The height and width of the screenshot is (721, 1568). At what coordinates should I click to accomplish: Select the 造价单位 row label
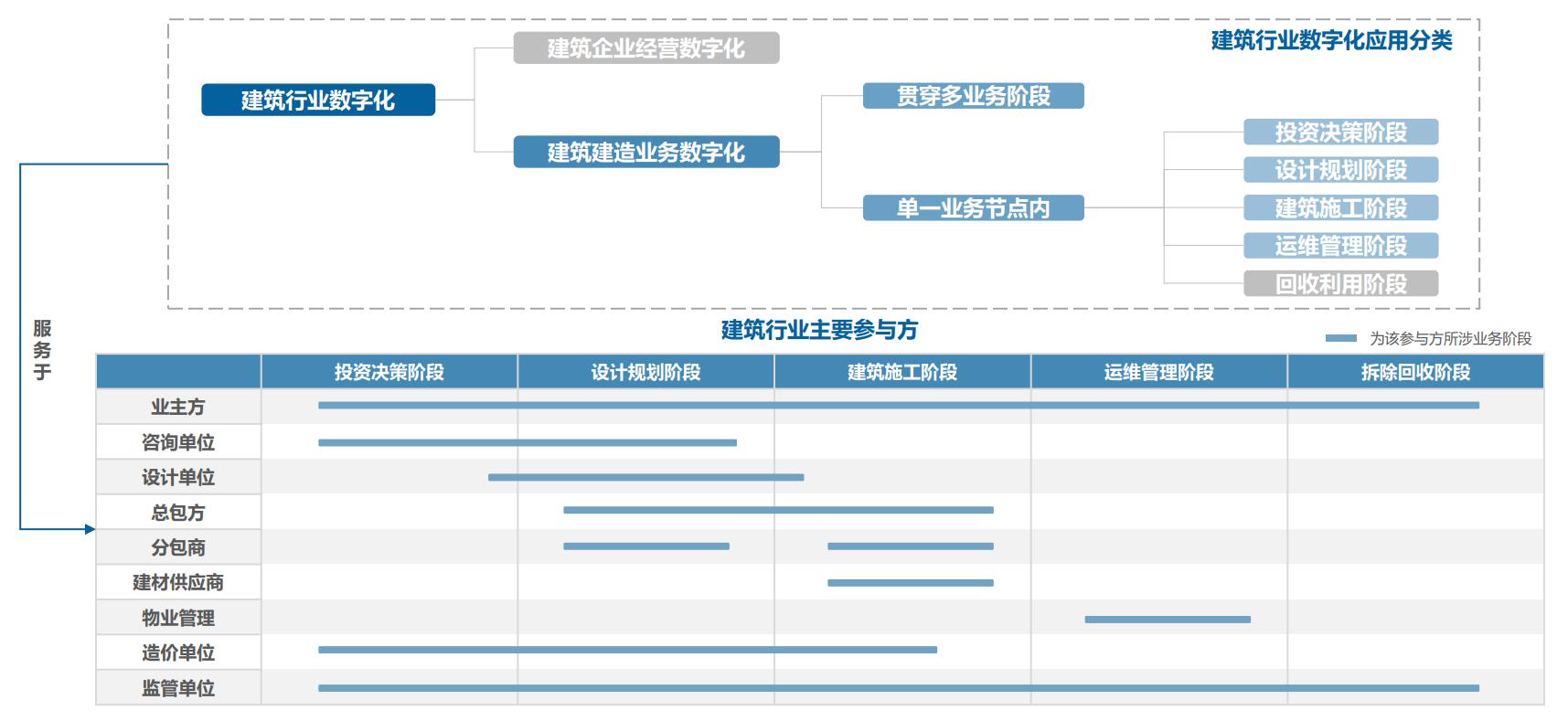click(178, 652)
